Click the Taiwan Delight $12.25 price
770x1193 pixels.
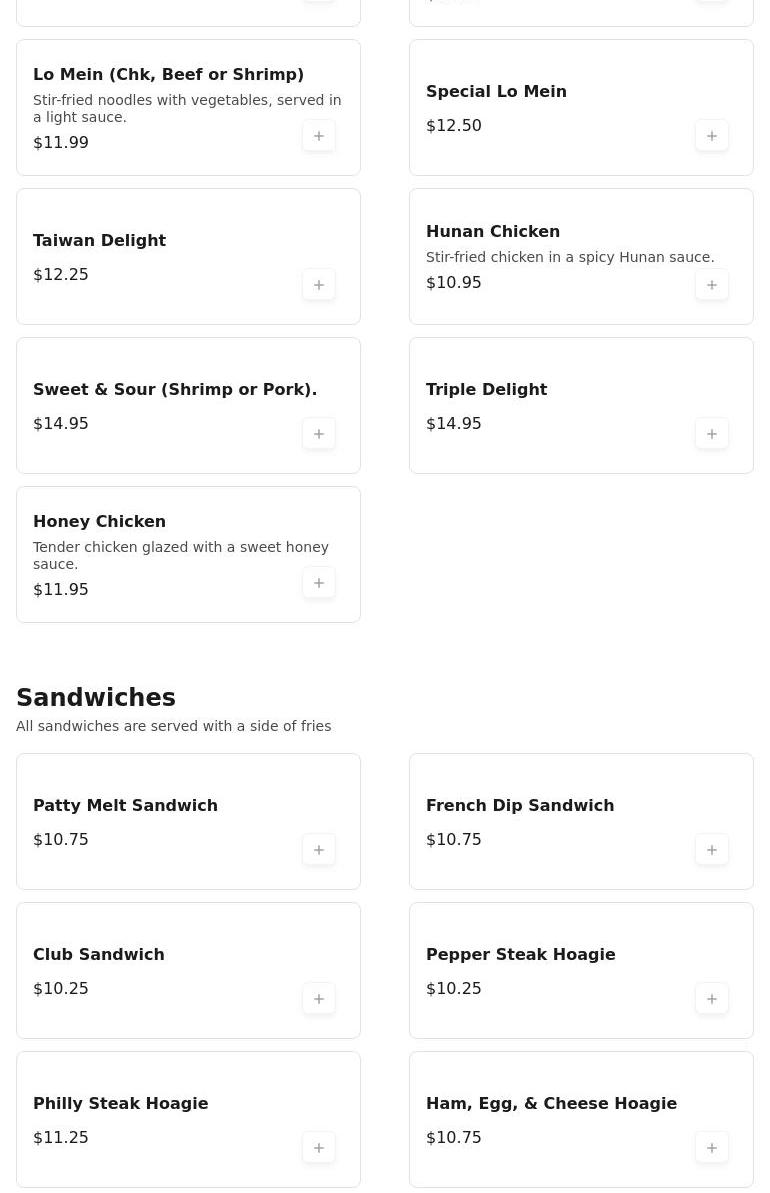[x=61, y=275]
